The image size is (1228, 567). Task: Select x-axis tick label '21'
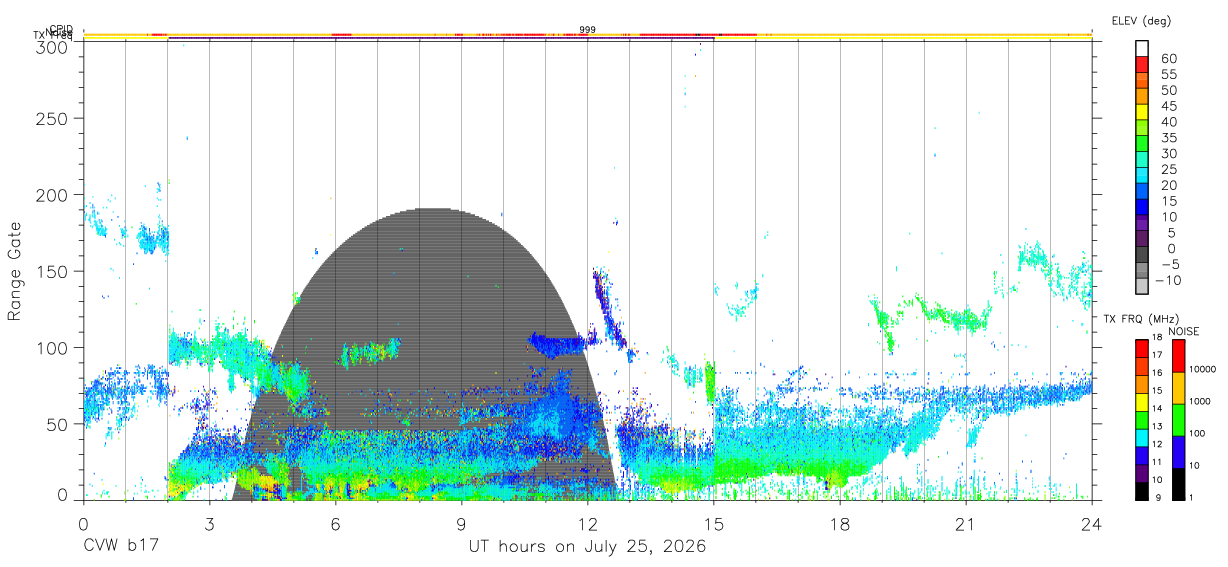click(965, 522)
